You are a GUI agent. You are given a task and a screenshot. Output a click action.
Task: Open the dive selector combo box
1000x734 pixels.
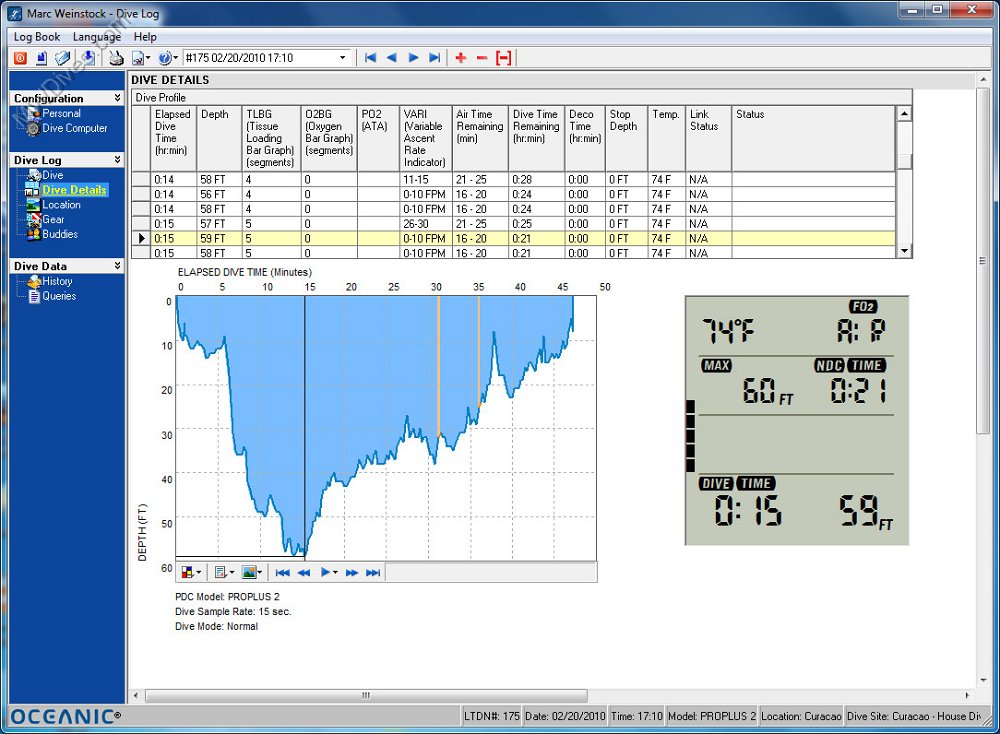267,58
